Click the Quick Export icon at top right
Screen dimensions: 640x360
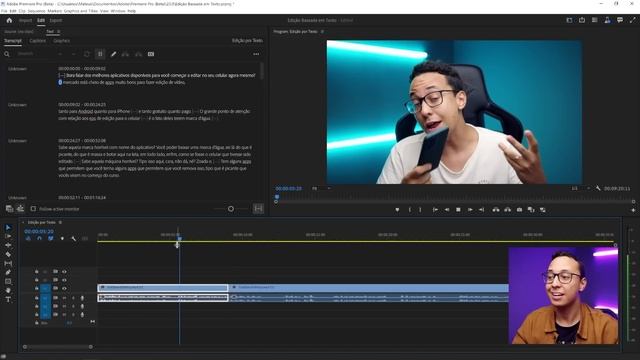pyautogui.click(x=582, y=20)
